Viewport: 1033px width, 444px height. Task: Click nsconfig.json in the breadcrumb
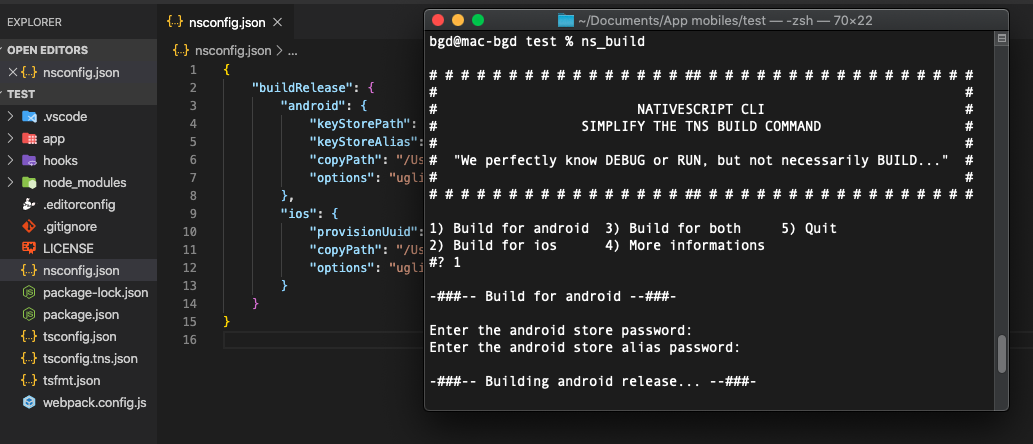(233, 49)
